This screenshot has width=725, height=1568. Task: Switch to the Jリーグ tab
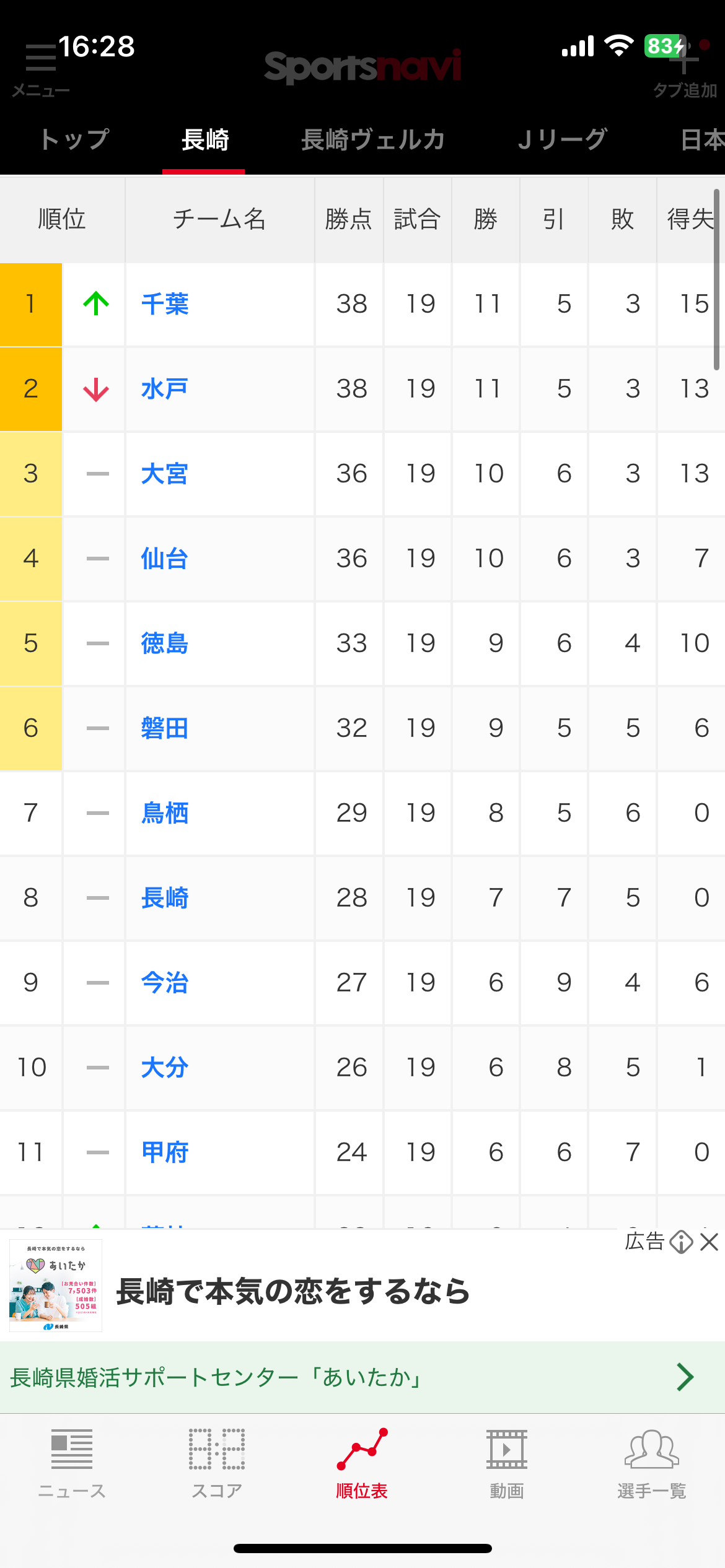562,140
